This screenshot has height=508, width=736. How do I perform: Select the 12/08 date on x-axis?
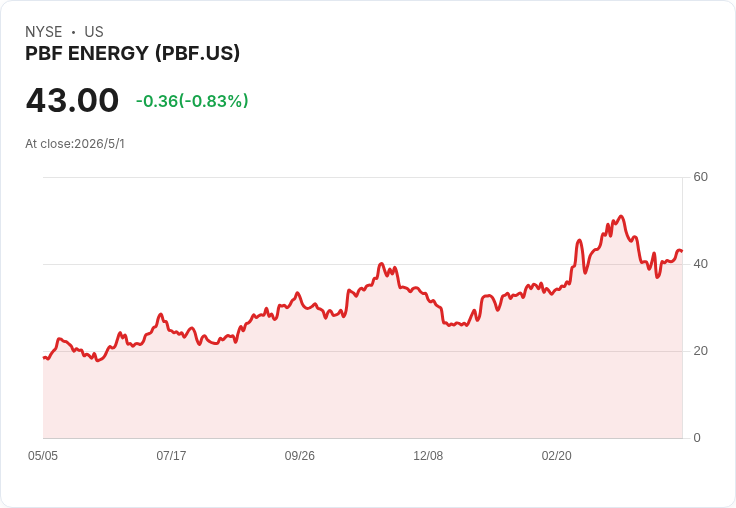point(428,455)
